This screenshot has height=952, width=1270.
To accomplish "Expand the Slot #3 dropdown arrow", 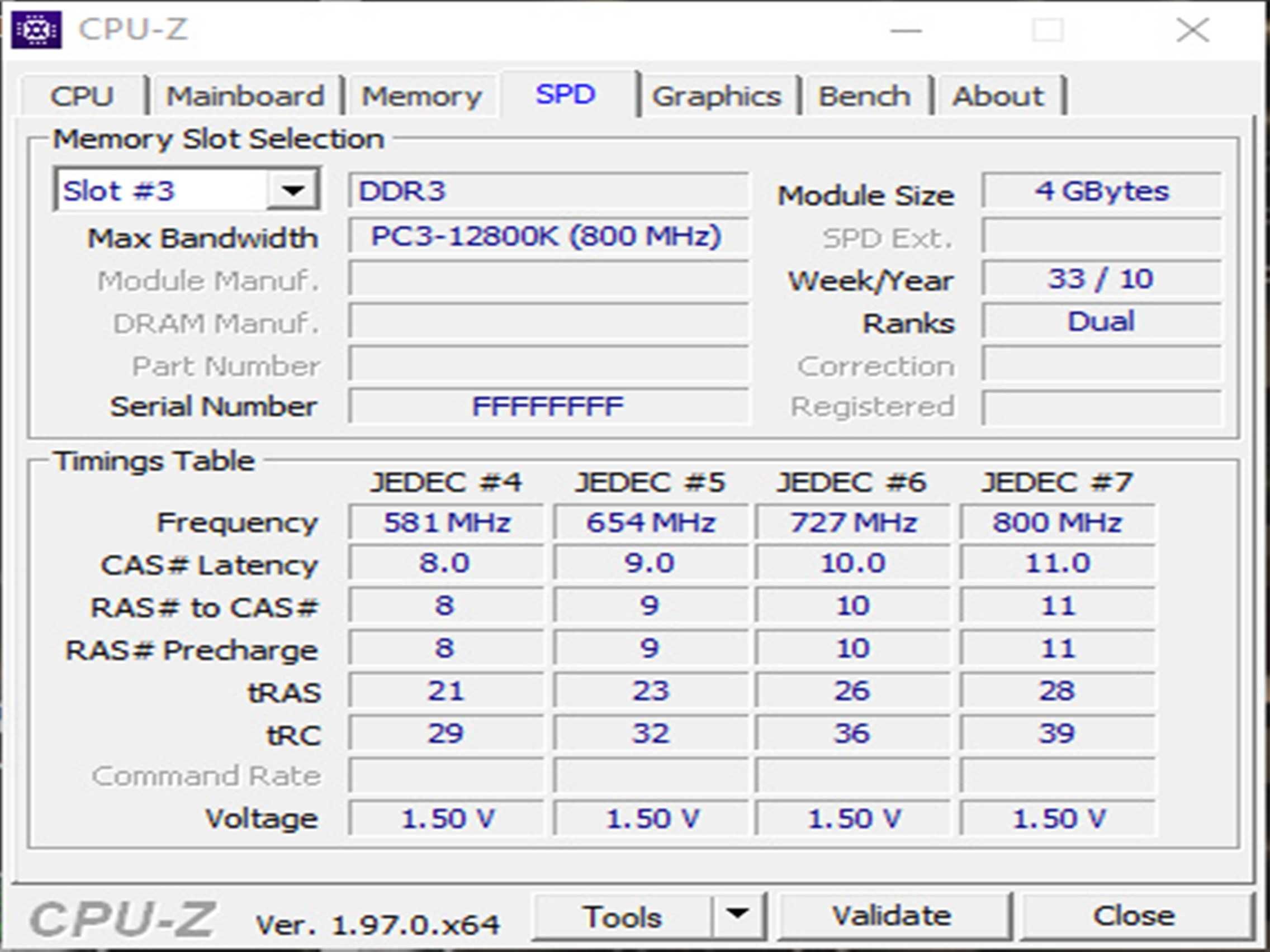I will (x=292, y=190).
